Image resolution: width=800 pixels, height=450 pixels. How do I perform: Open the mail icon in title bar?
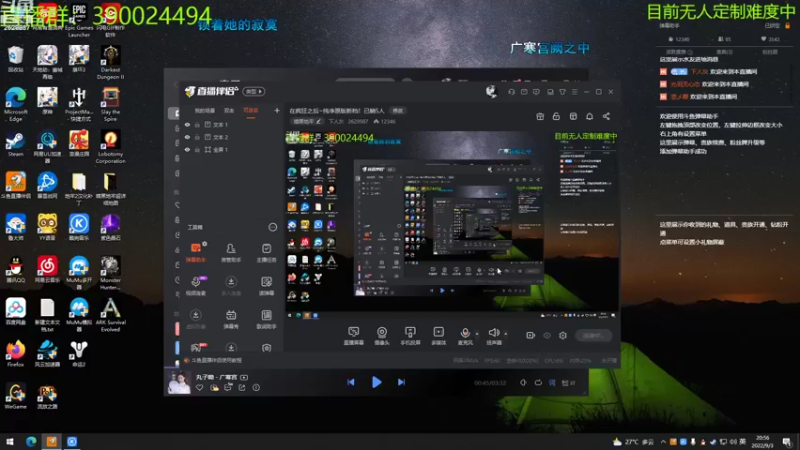(524, 92)
